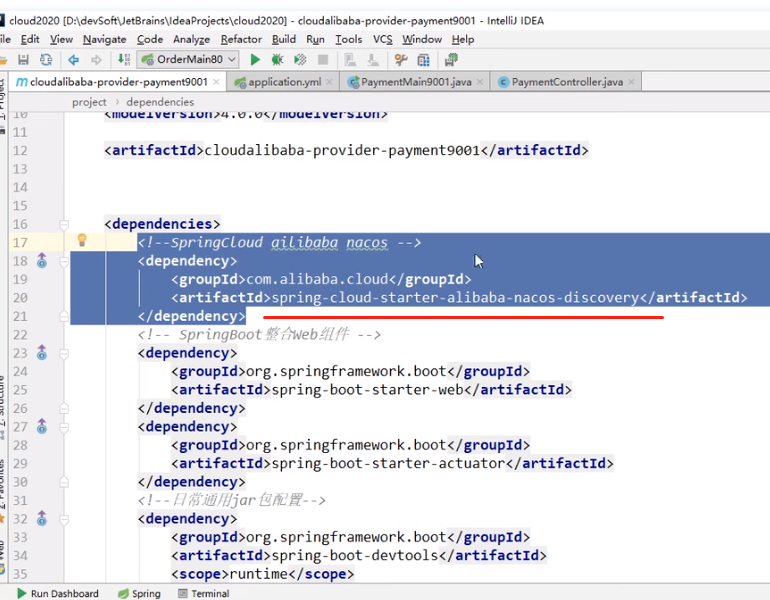Close the PaymentMain9001.java tab
Viewport: 770px width, 600px height.
pos(480,82)
